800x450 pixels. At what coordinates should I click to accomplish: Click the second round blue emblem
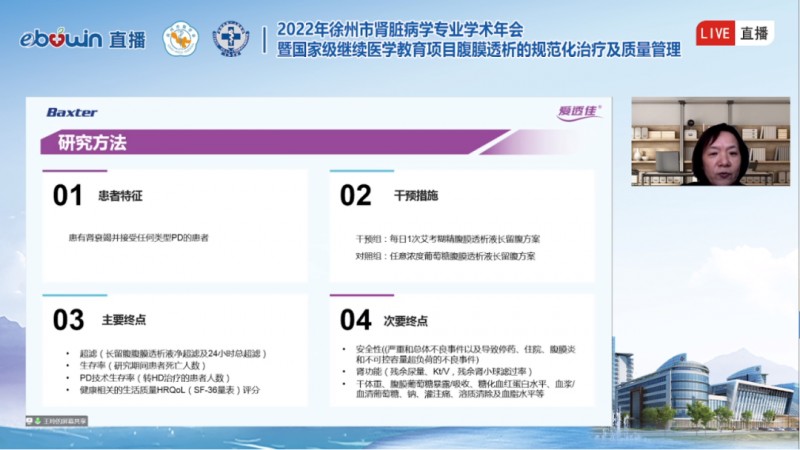tap(231, 38)
